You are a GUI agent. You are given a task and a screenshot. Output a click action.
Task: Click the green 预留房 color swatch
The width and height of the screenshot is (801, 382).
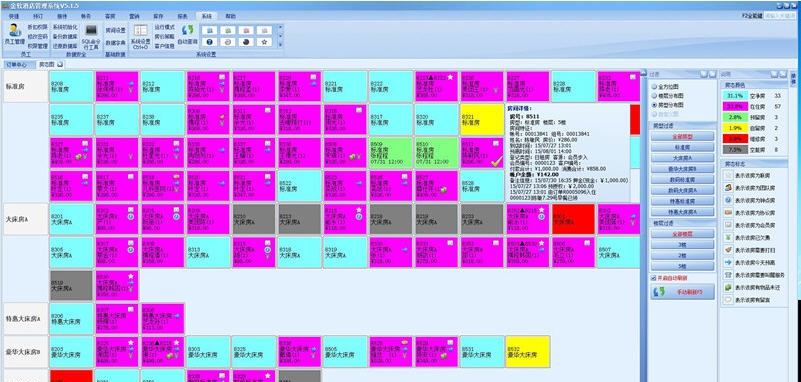tap(735, 117)
